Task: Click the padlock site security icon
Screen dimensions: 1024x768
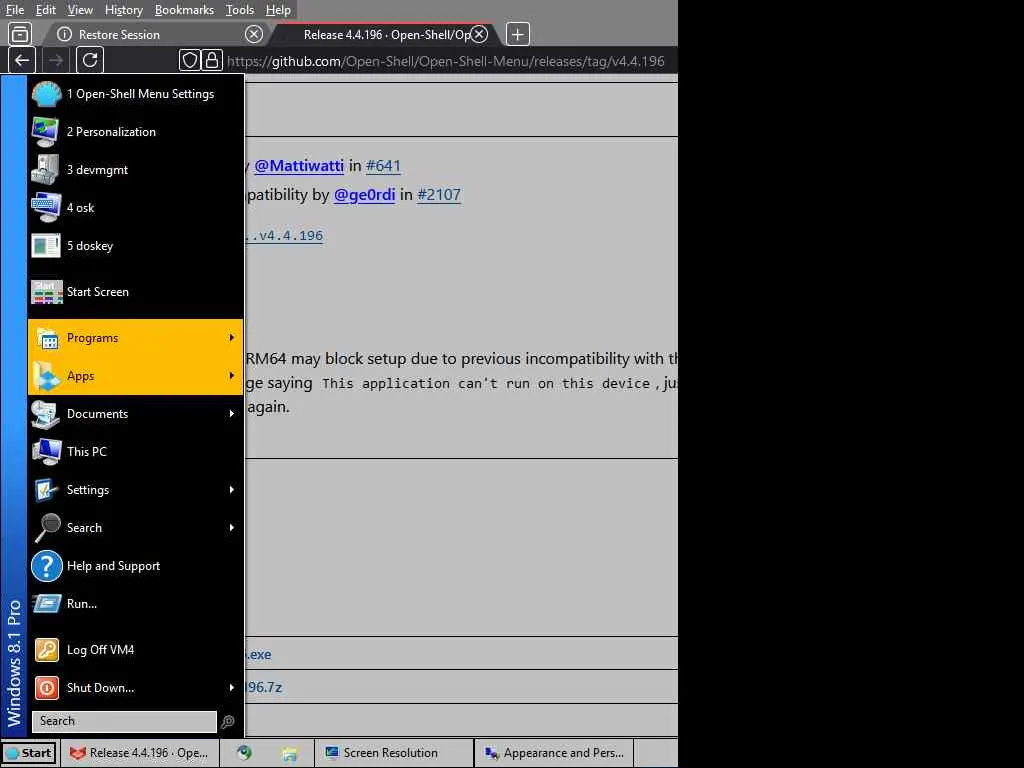Action: tap(212, 61)
